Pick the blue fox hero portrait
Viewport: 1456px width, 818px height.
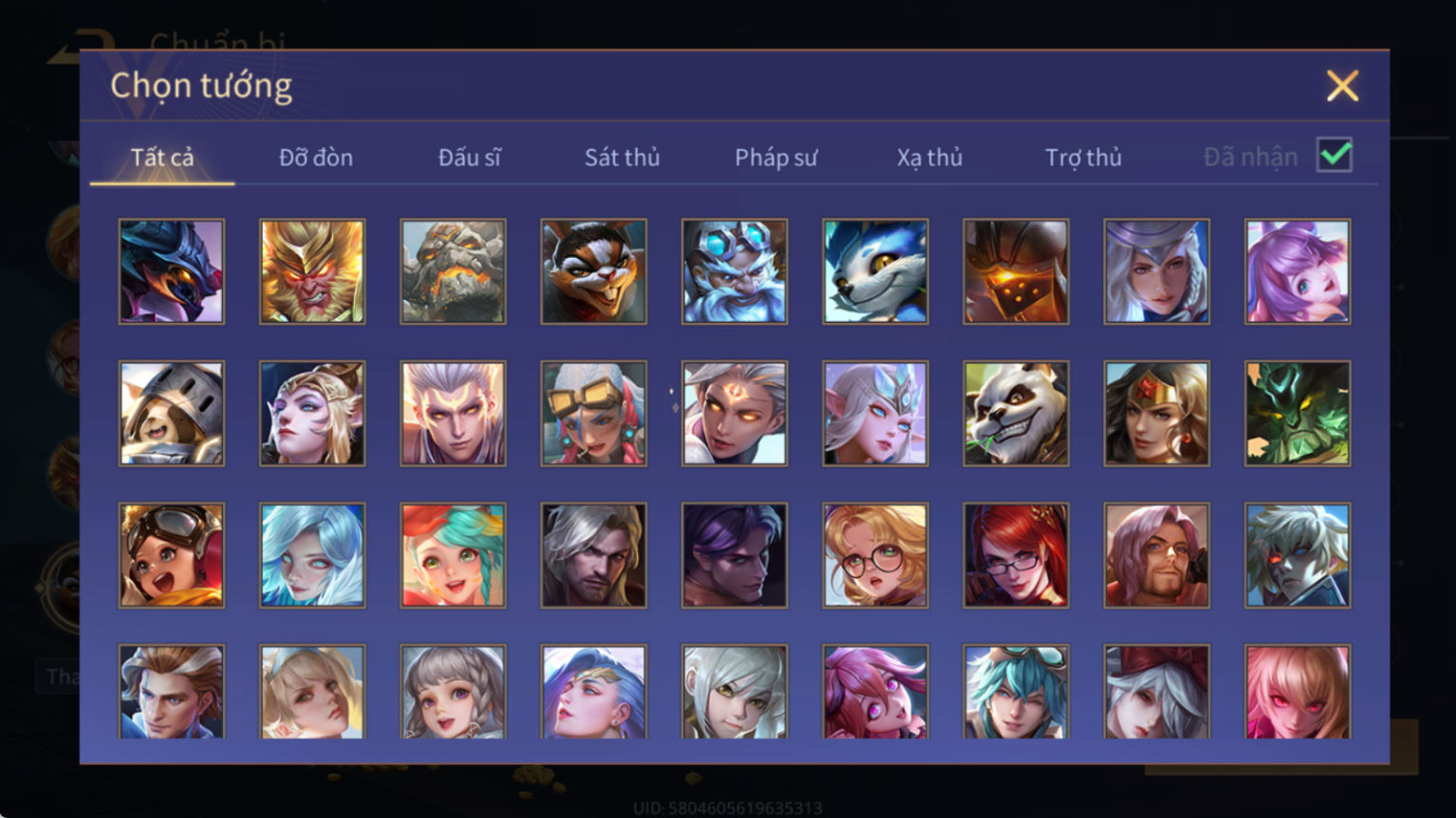[x=875, y=271]
